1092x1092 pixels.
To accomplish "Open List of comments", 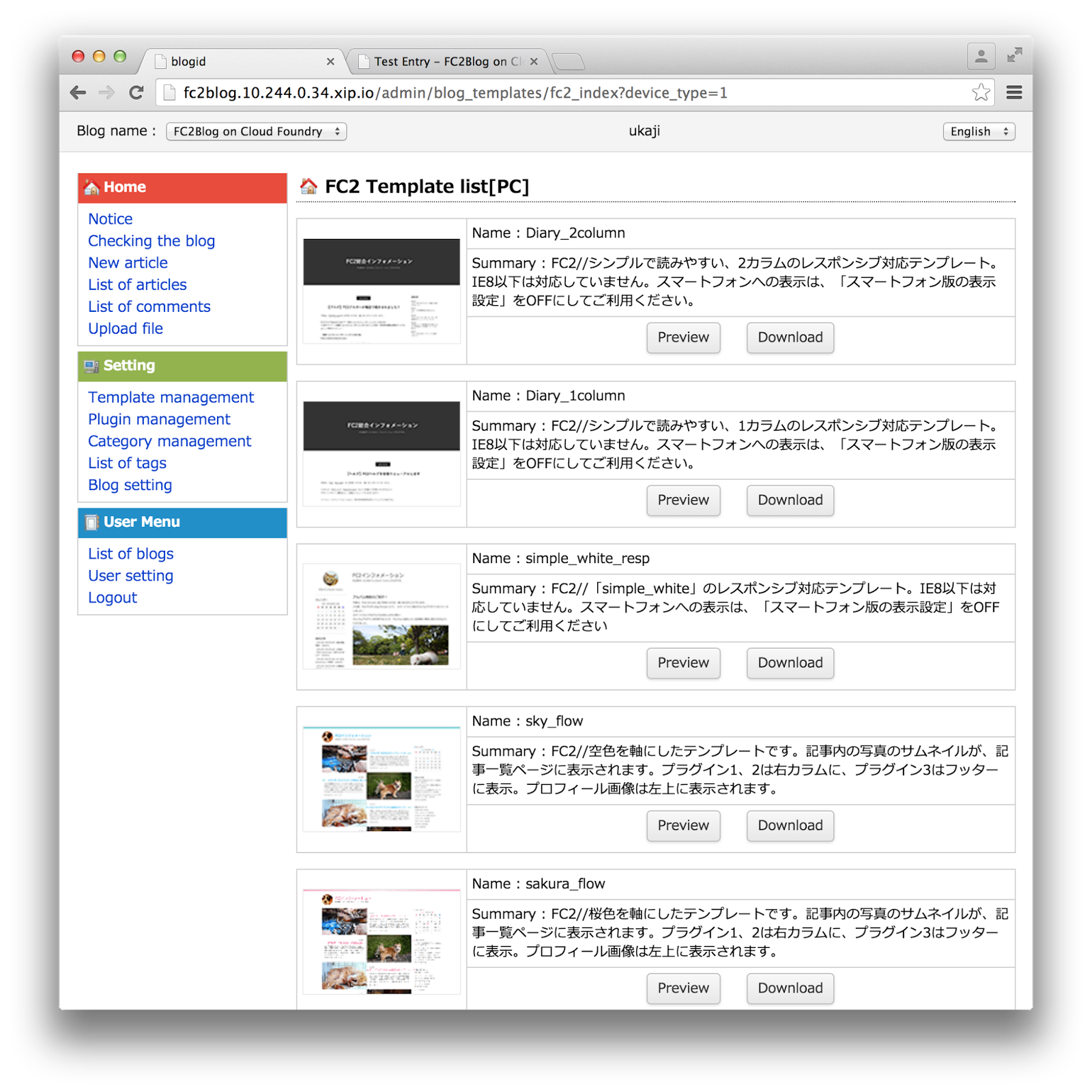I will pyautogui.click(x=149, y=306).
